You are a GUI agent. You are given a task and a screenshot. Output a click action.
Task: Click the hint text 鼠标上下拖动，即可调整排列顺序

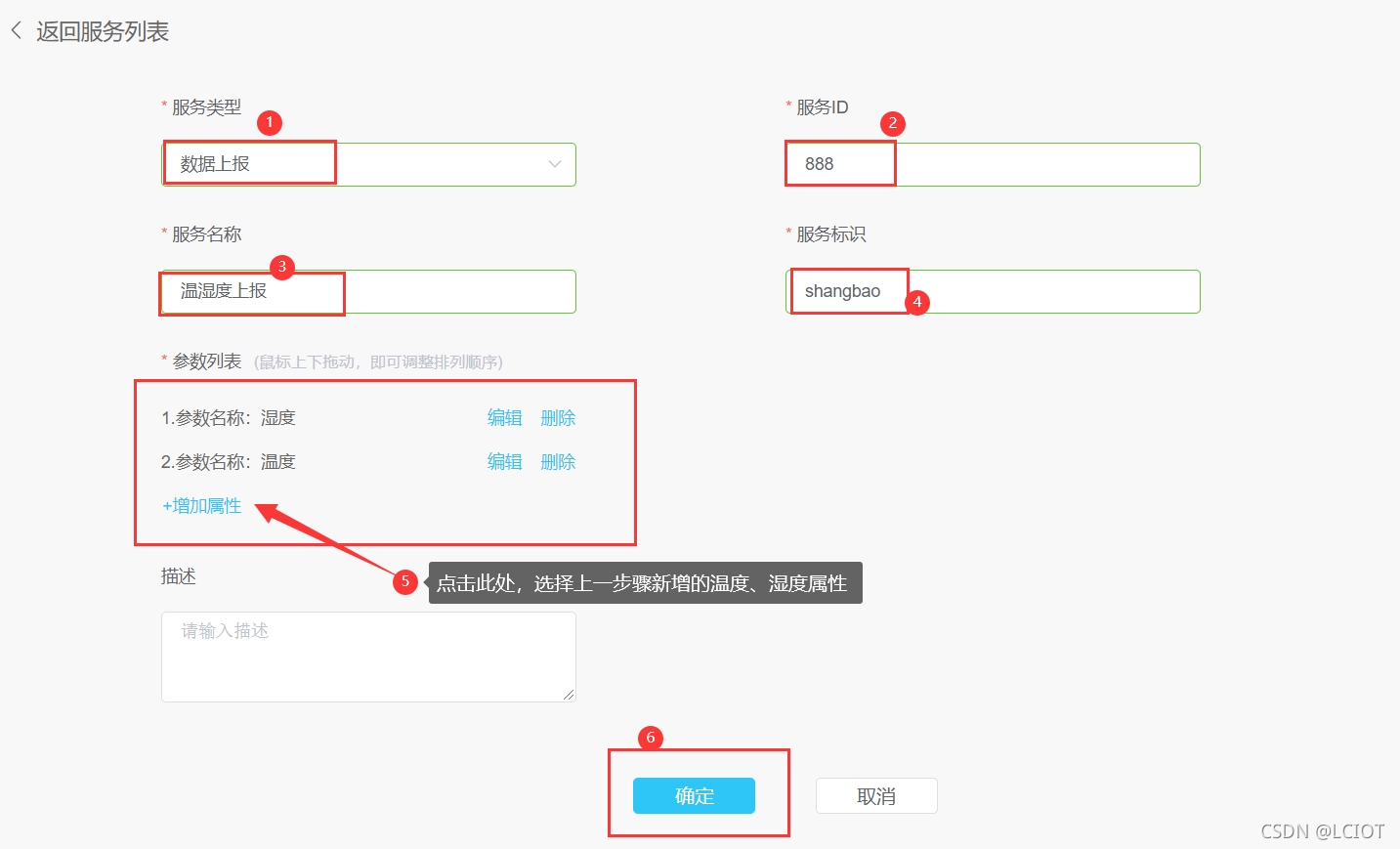coord(378,362)
